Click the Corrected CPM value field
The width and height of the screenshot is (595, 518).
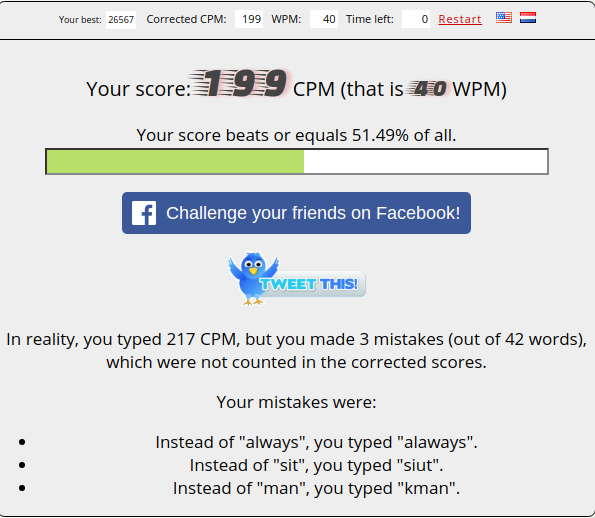249,19
